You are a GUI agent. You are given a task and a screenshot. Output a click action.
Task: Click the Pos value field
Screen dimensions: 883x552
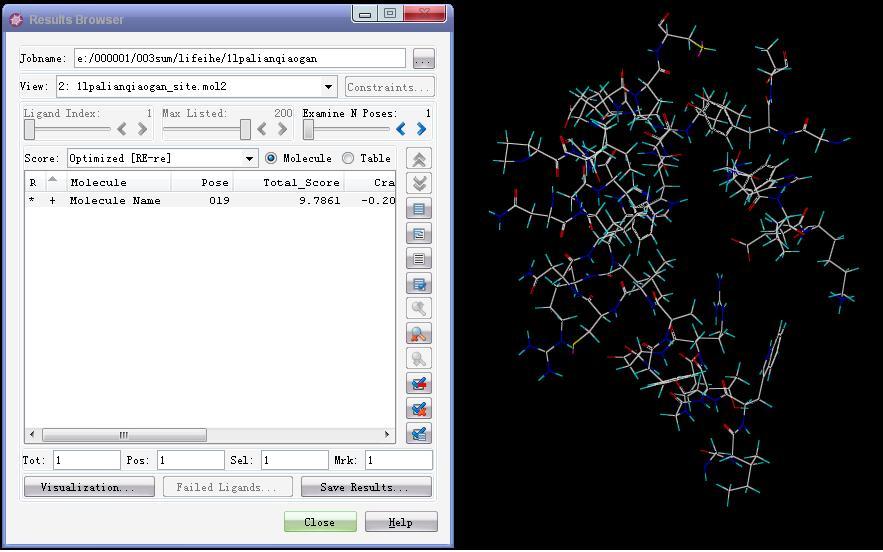191,460
